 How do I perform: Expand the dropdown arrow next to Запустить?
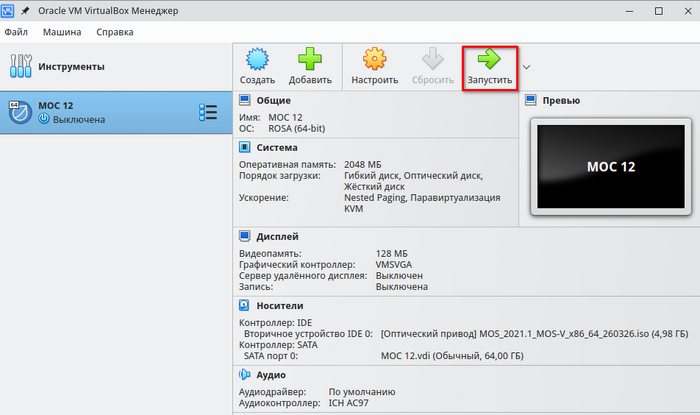click(526, 67)
